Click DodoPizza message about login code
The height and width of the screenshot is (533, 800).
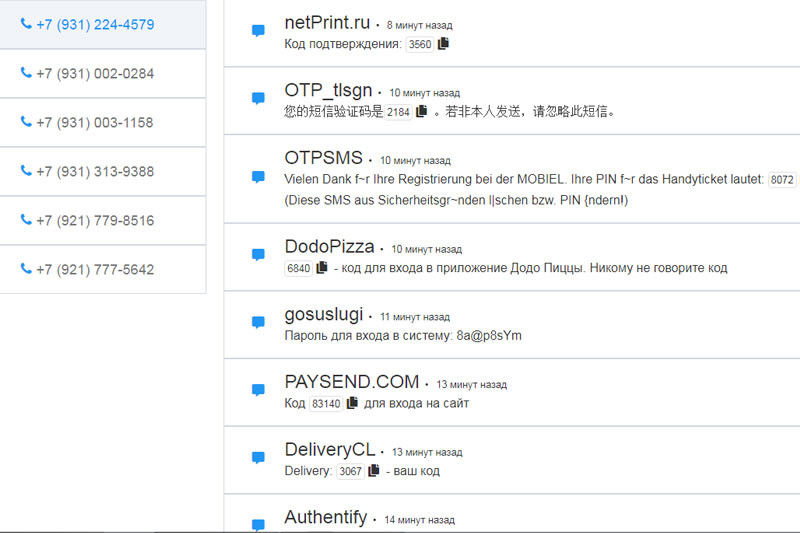(x=531, y=268)
